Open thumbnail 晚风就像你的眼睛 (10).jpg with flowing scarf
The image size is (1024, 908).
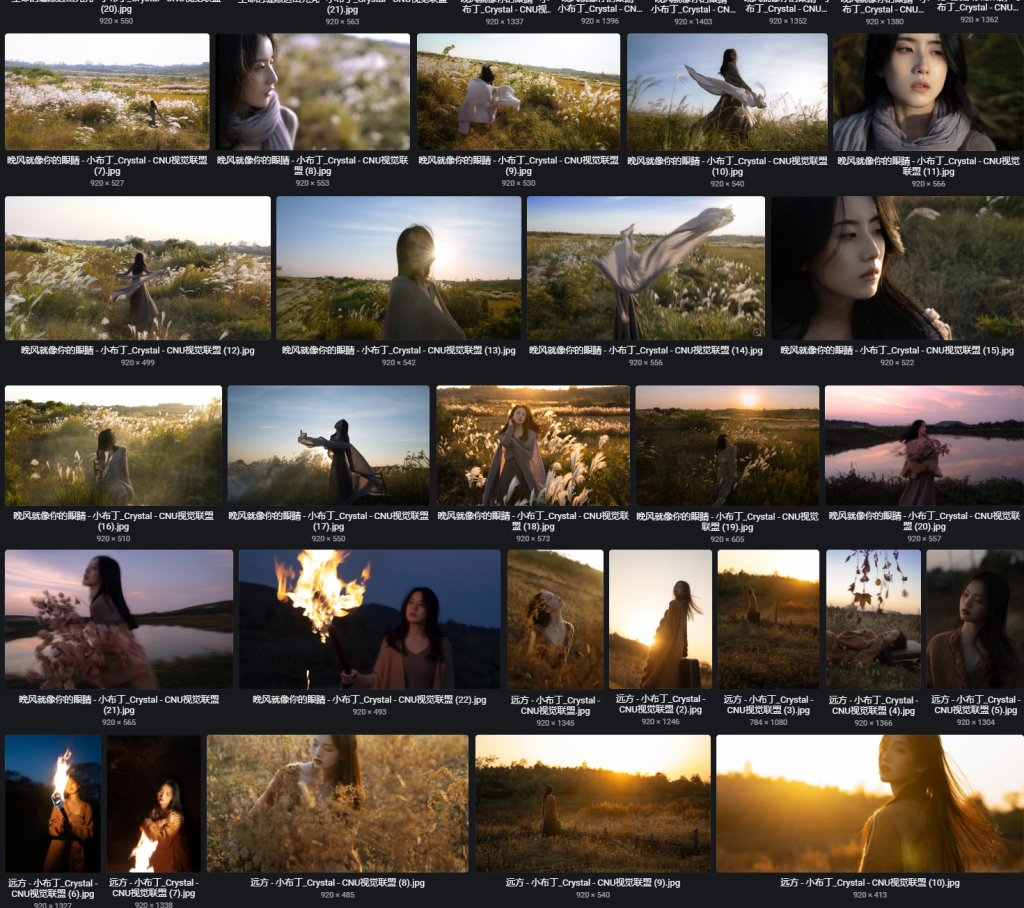click(x=727, y=92)
